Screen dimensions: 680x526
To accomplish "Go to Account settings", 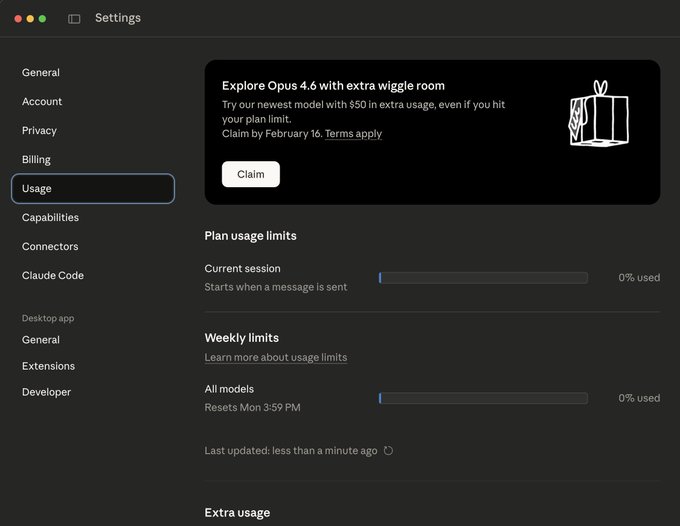I will coord(42,102).
